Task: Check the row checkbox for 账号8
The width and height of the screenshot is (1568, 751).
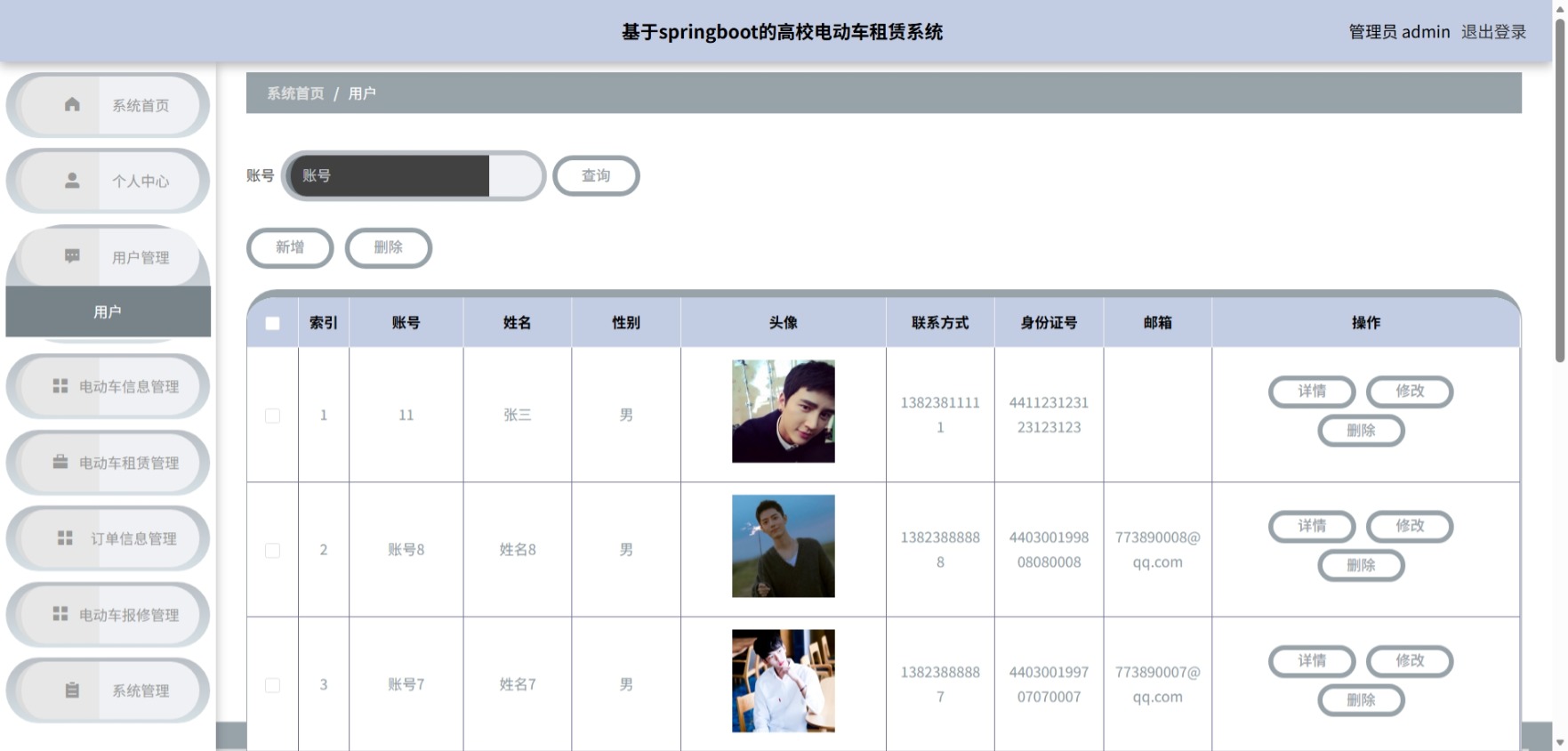Action: (x=272, y=551)
